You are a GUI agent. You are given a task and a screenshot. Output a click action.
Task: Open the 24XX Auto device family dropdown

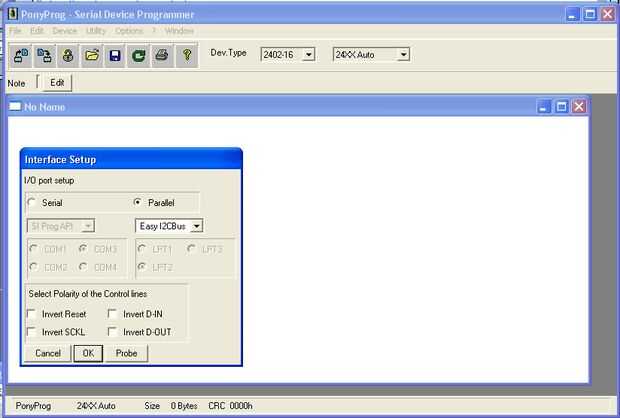403,55
